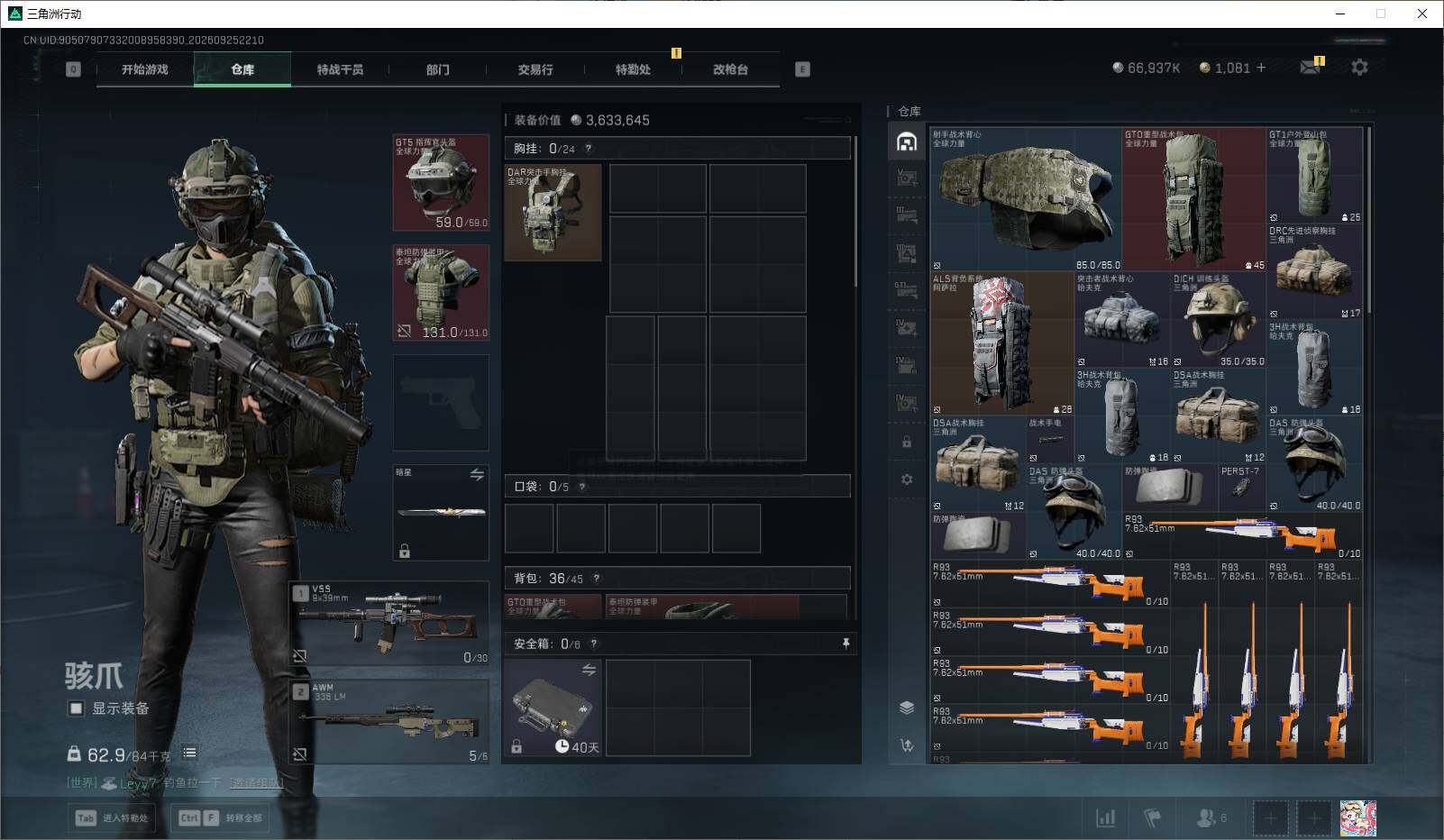The height and width of the screenshot is (840, 1444).
Task: Click the help icon beside 胸挂
Action: 589,149
